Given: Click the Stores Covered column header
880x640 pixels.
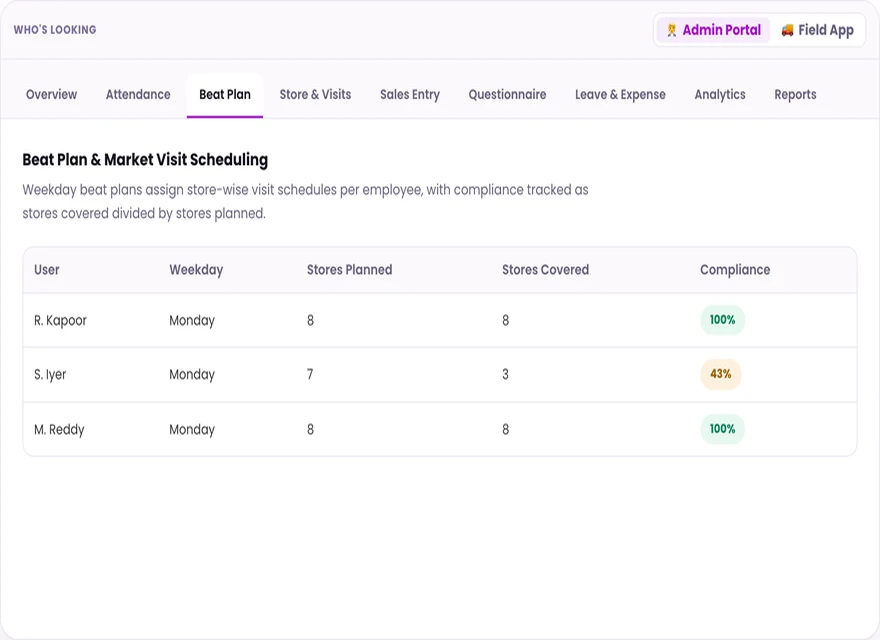Looking at the screenshot, I should (546, 270).
